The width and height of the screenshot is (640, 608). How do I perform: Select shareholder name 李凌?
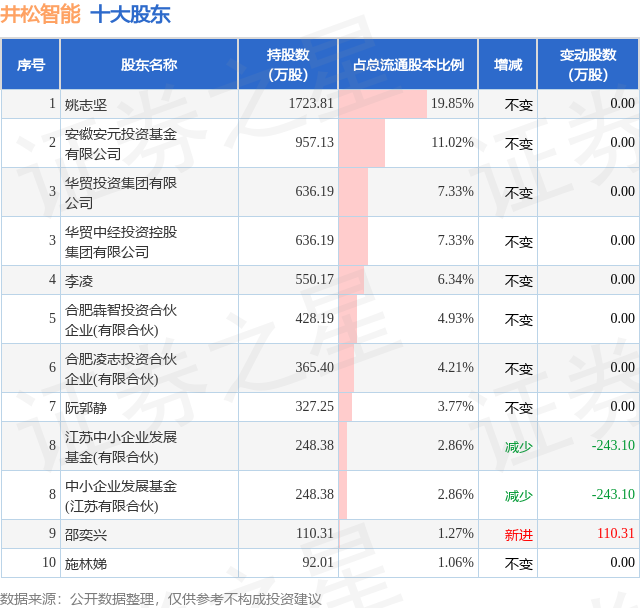coord(79,281)
